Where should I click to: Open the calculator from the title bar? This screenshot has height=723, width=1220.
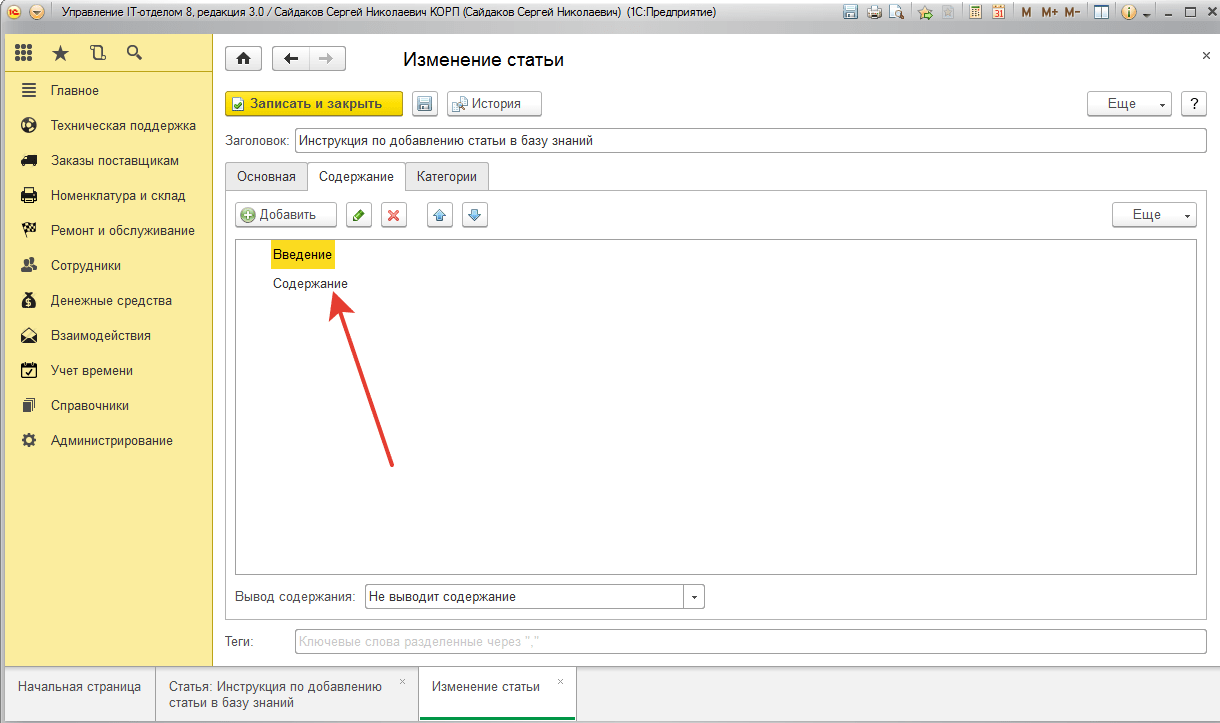coord(975,13)
